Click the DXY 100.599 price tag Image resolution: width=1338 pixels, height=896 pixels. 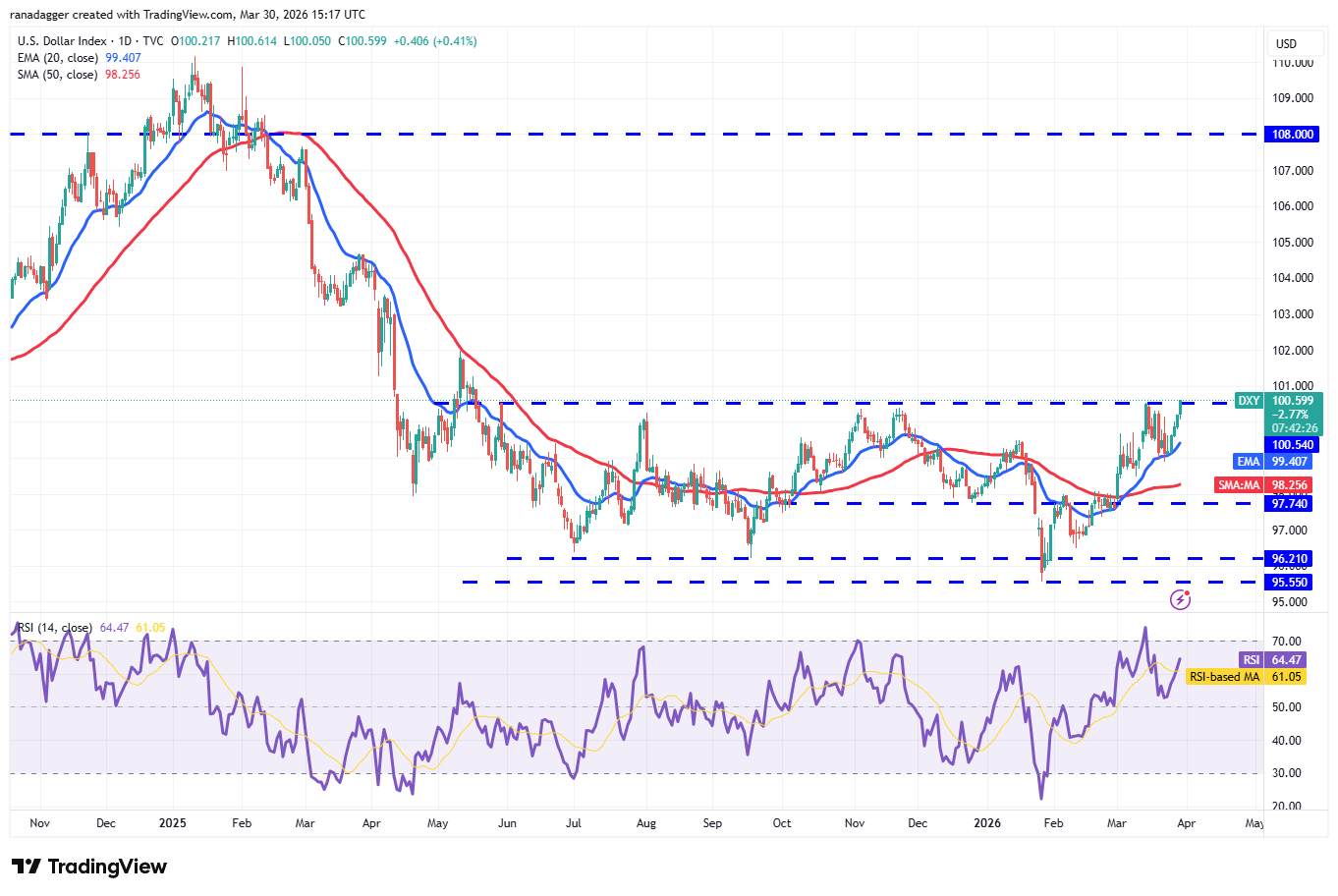click(x=1292, y=401)
